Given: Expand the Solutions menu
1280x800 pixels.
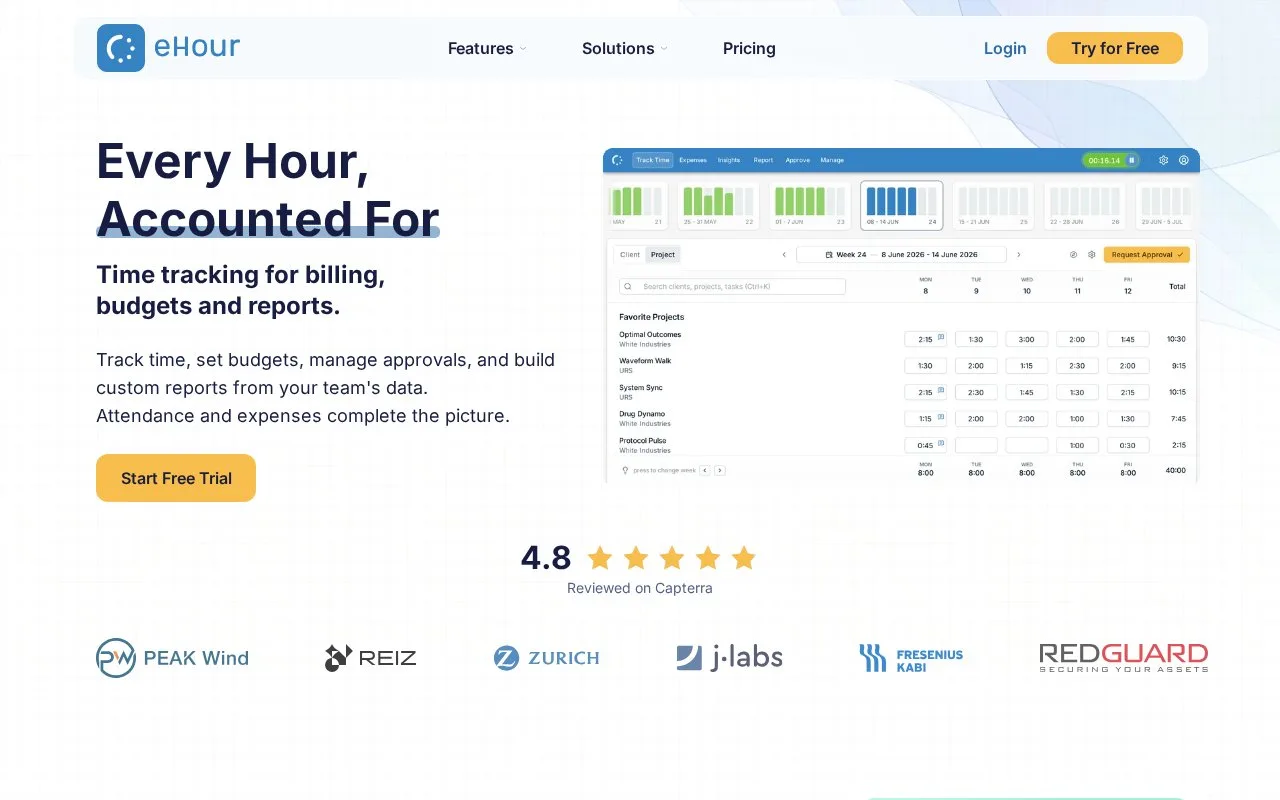Looking at the screenshot, I should 624,48.
